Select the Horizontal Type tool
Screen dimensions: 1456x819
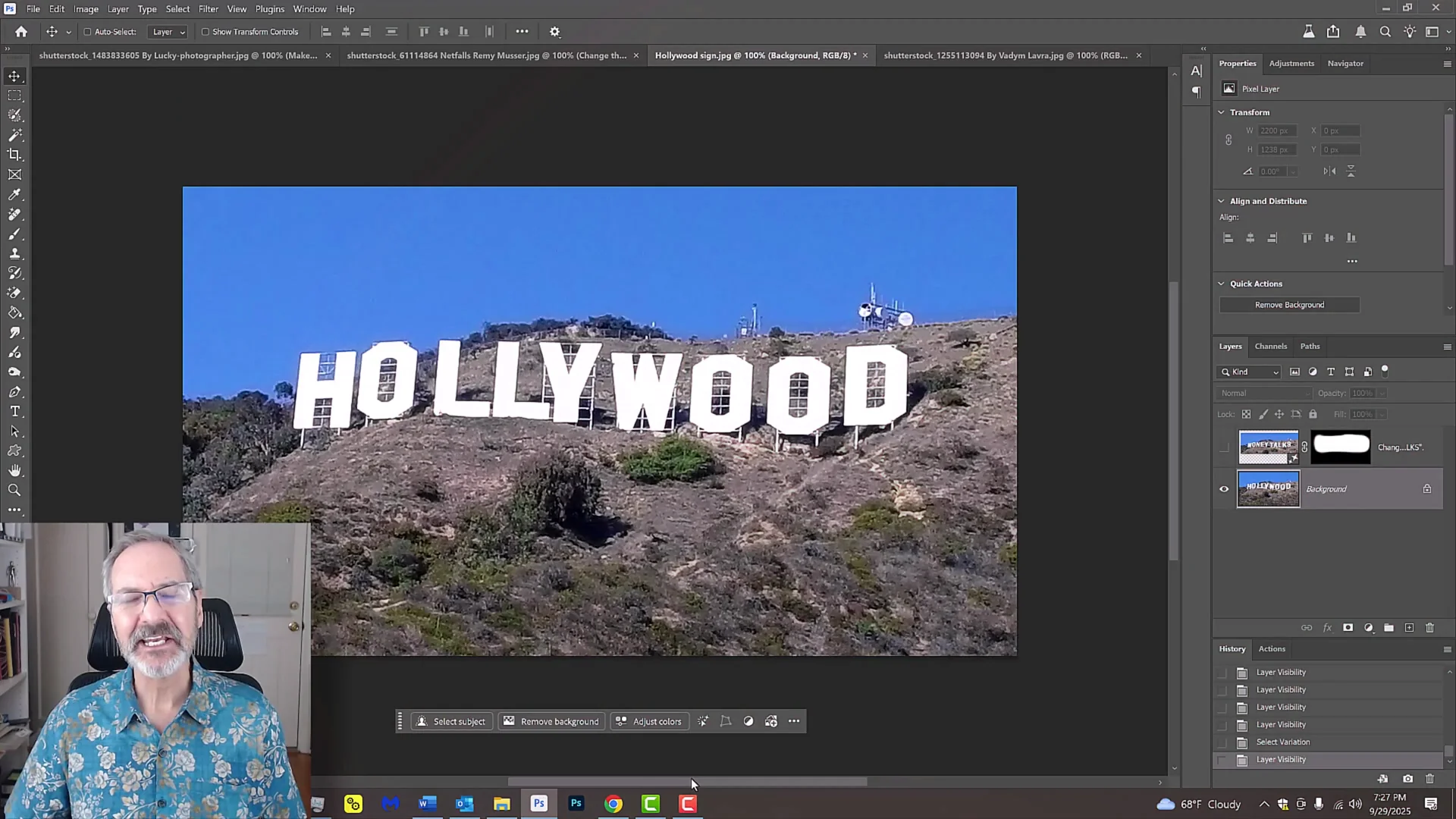pyautogui.click(x=15, y=412)
